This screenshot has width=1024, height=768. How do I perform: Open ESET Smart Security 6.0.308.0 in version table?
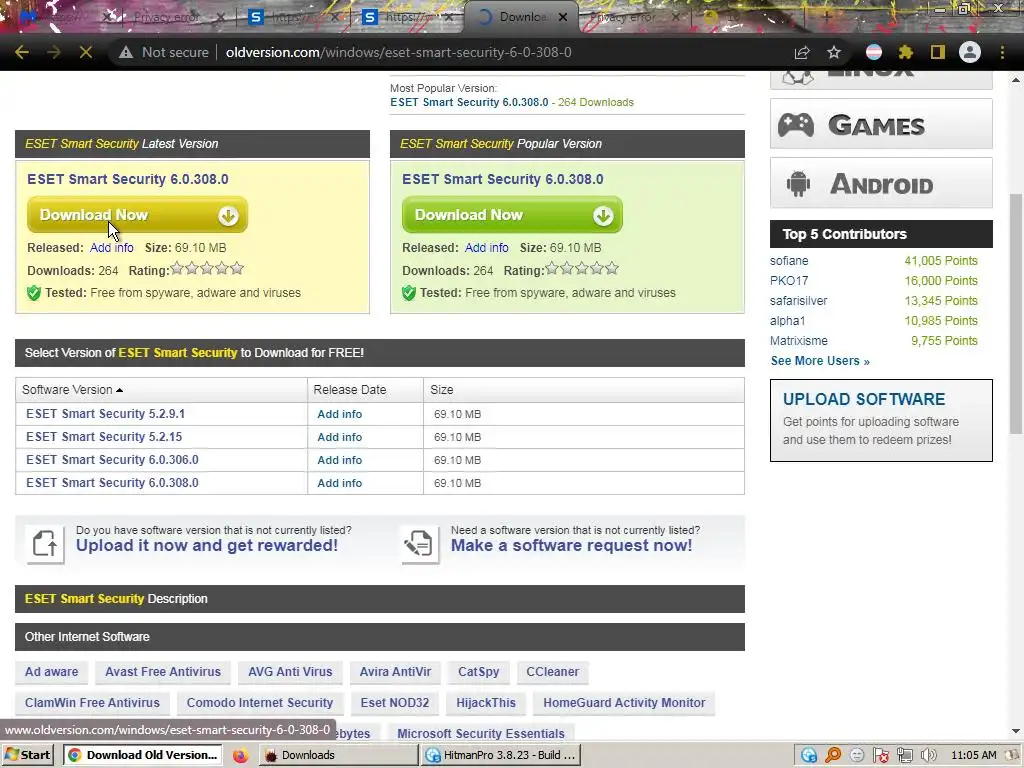[112, 483]
